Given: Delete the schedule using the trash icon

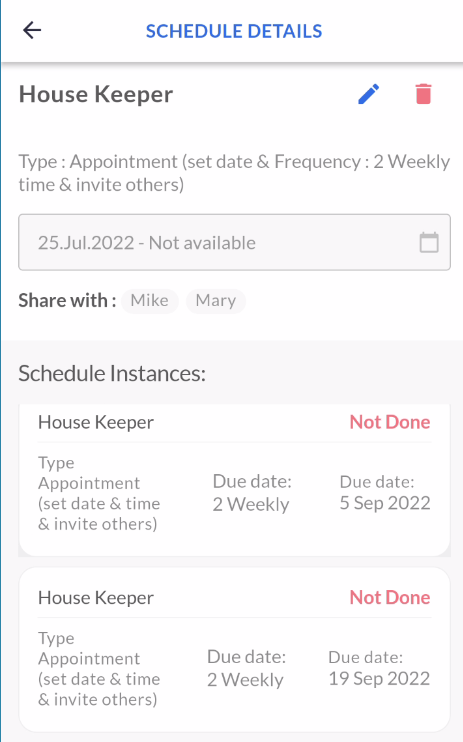Looking at the screenshot, I should 423,94.
